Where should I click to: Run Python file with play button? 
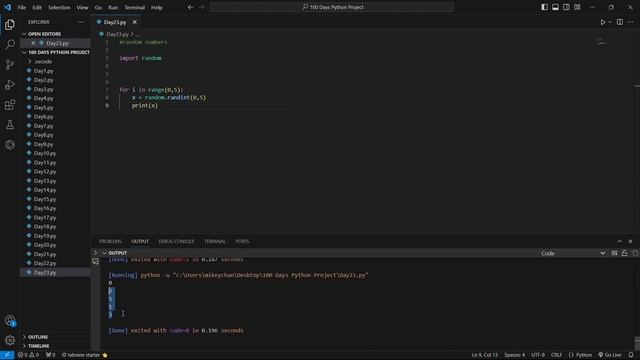click(x=603, y=22)
